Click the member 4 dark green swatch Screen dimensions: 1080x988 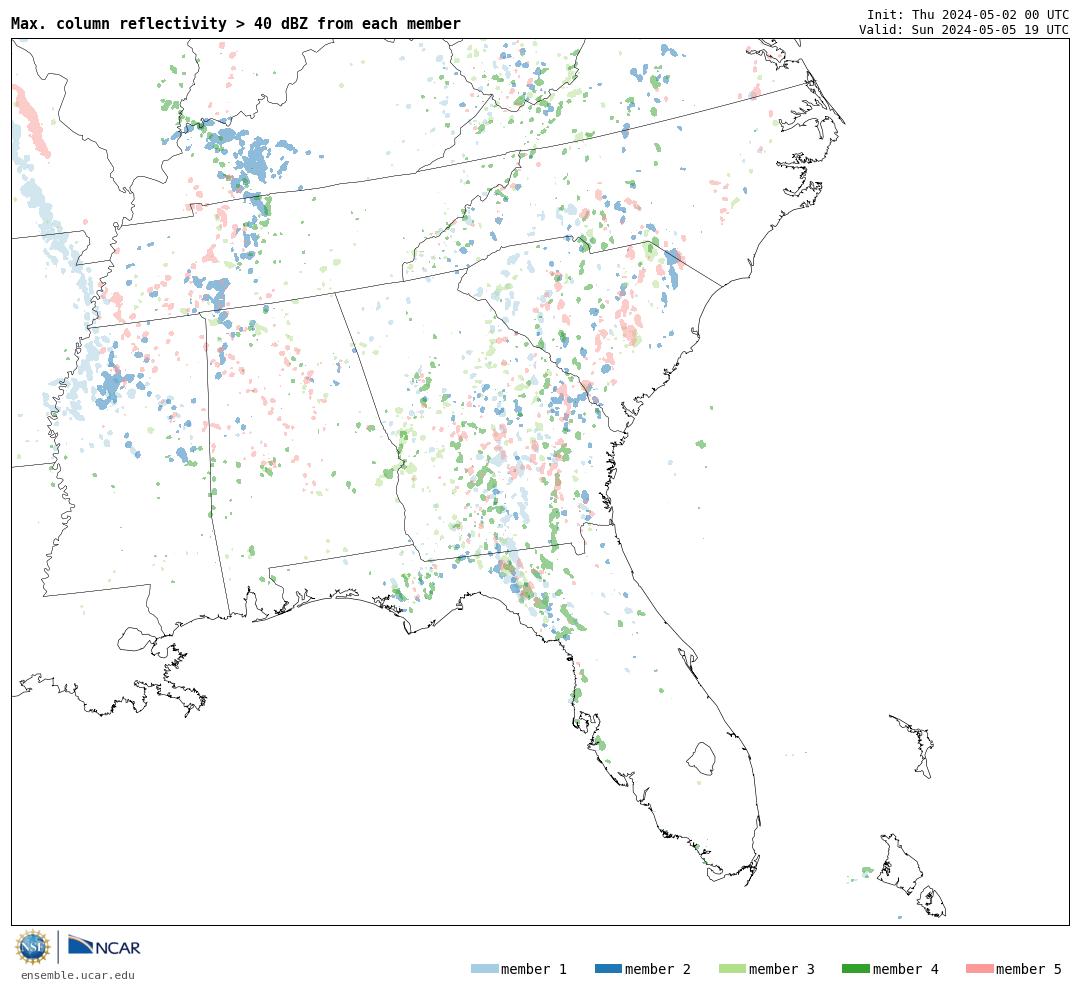pyautogui.click(x=855, y=969)
